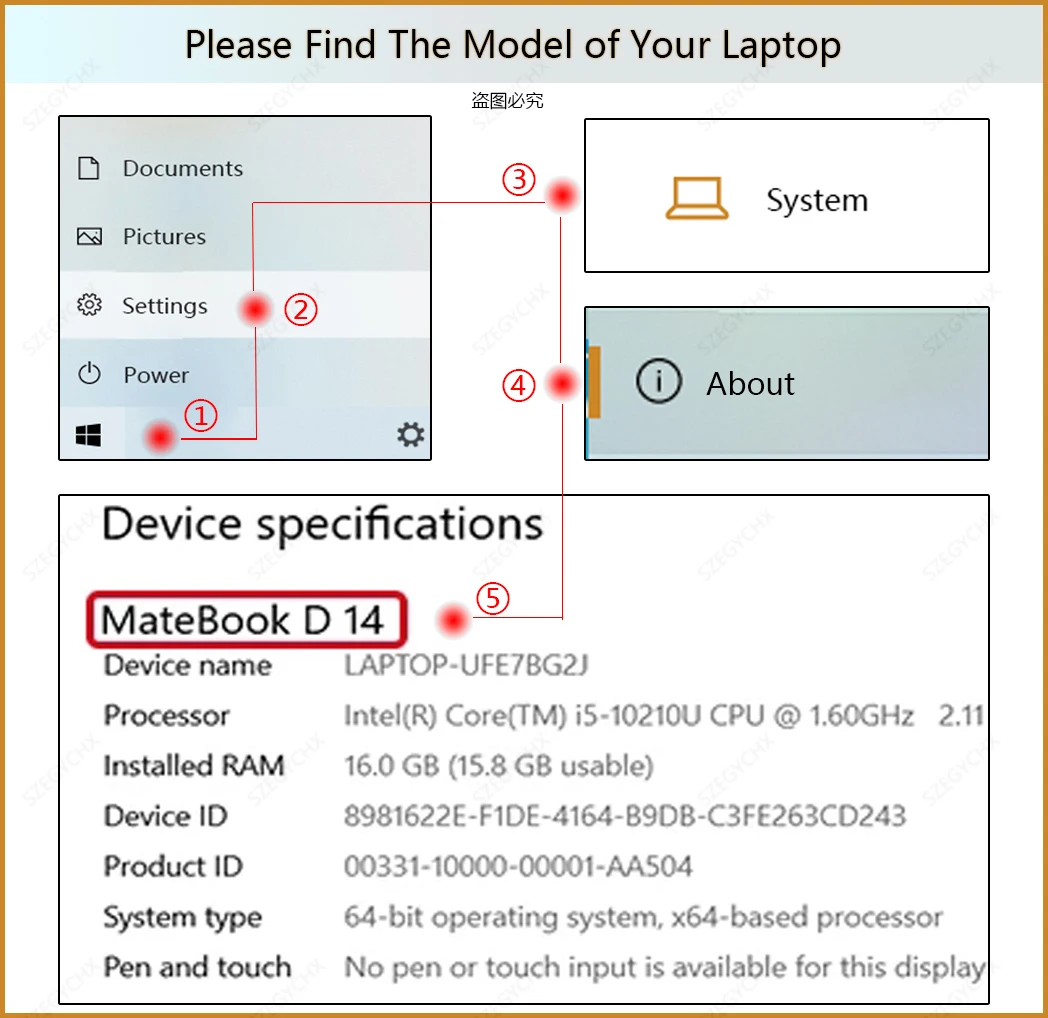This screenshot has height=1018, width=1048.
Task: Select Power from the Start menu
Action: click(156, 375)
